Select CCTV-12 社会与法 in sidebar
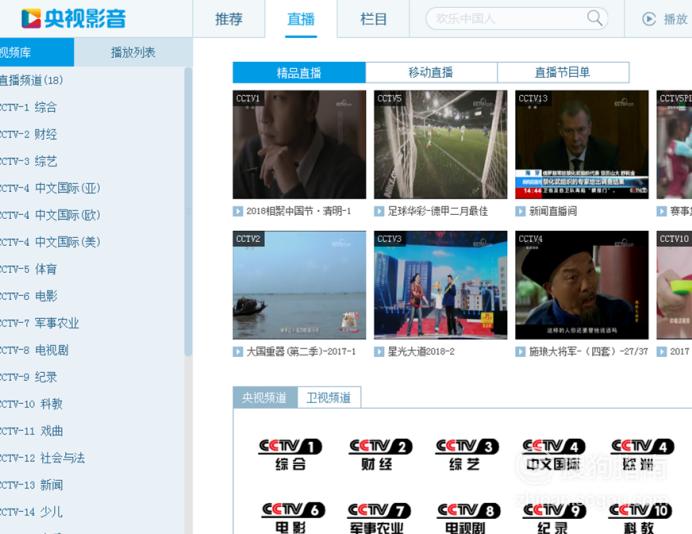 point(42,458)
